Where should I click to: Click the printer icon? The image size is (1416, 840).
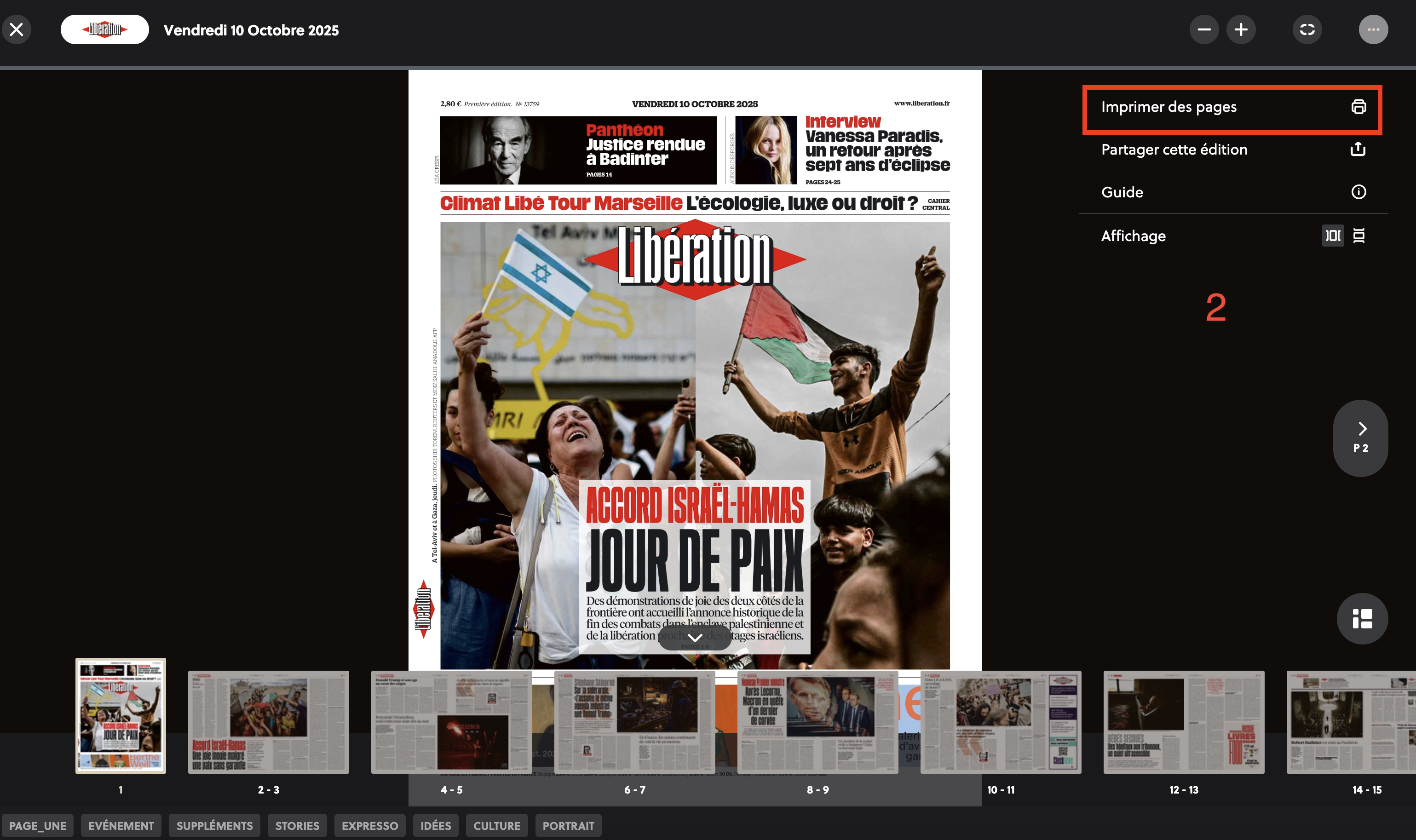(x=1358, y=107)
